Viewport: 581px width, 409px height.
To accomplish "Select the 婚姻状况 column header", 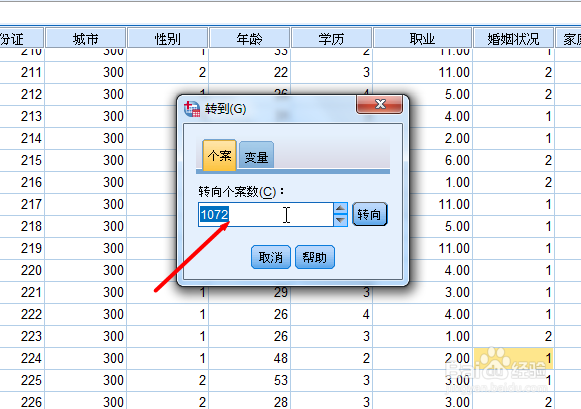I will pos(513,38).
